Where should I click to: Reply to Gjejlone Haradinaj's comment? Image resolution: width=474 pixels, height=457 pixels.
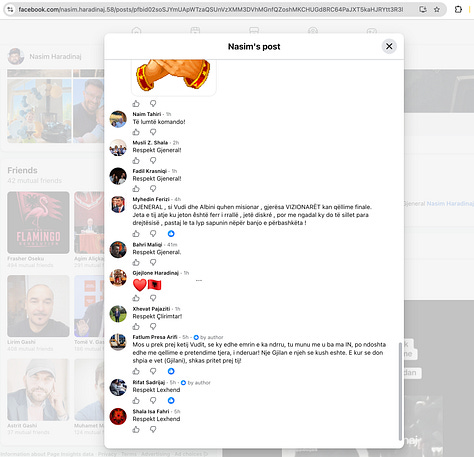tap(153, 298)
